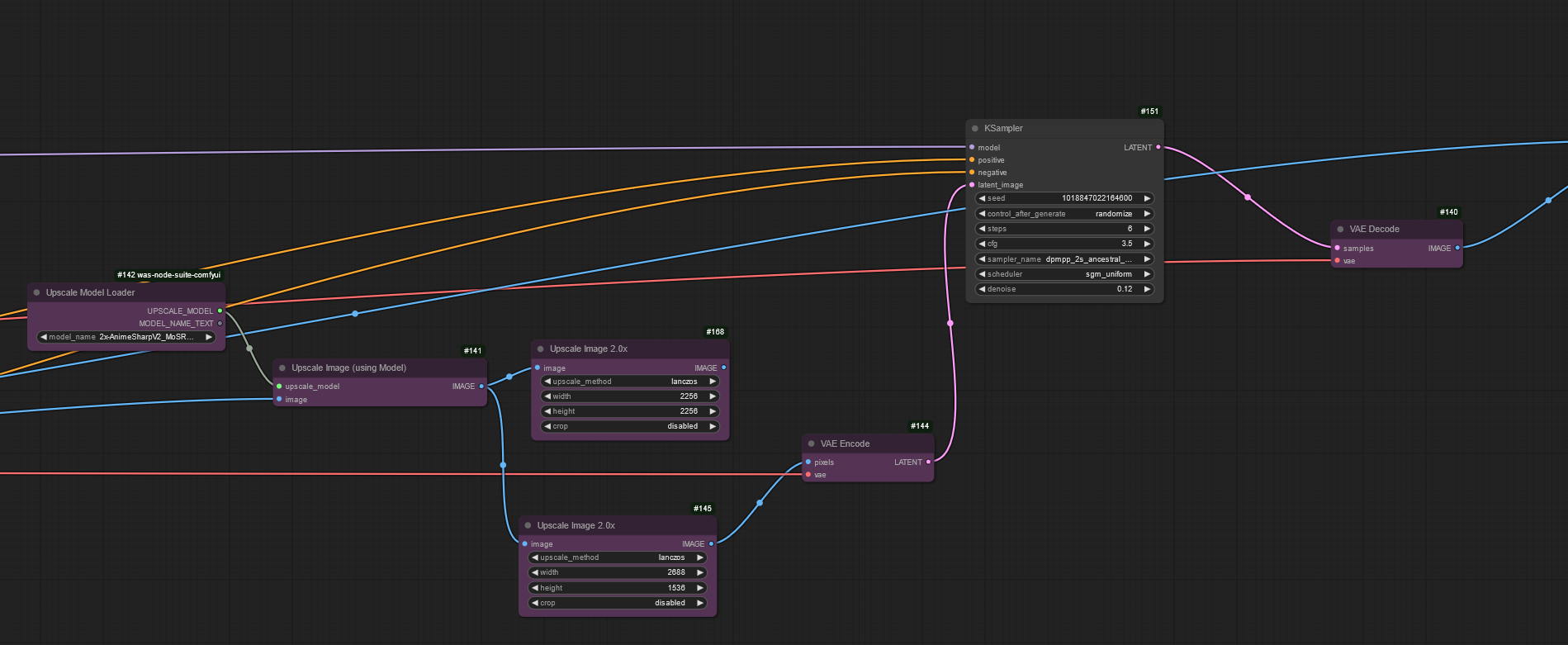The height and width of the screenshot is (645, 1568).
Task: Open crop dropdown on node #168
Action: [629, 426]
